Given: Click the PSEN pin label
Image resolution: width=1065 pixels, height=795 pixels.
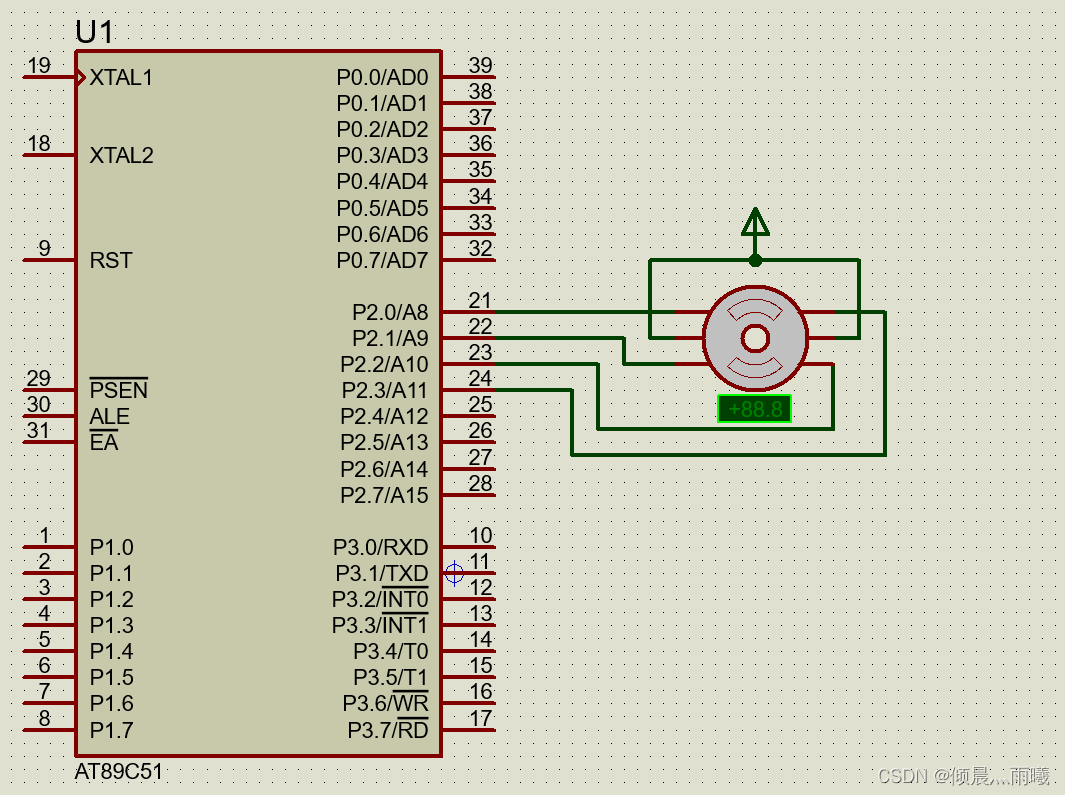Looking at the screenshot, I should pyautogui.click(x=119, y=389).
